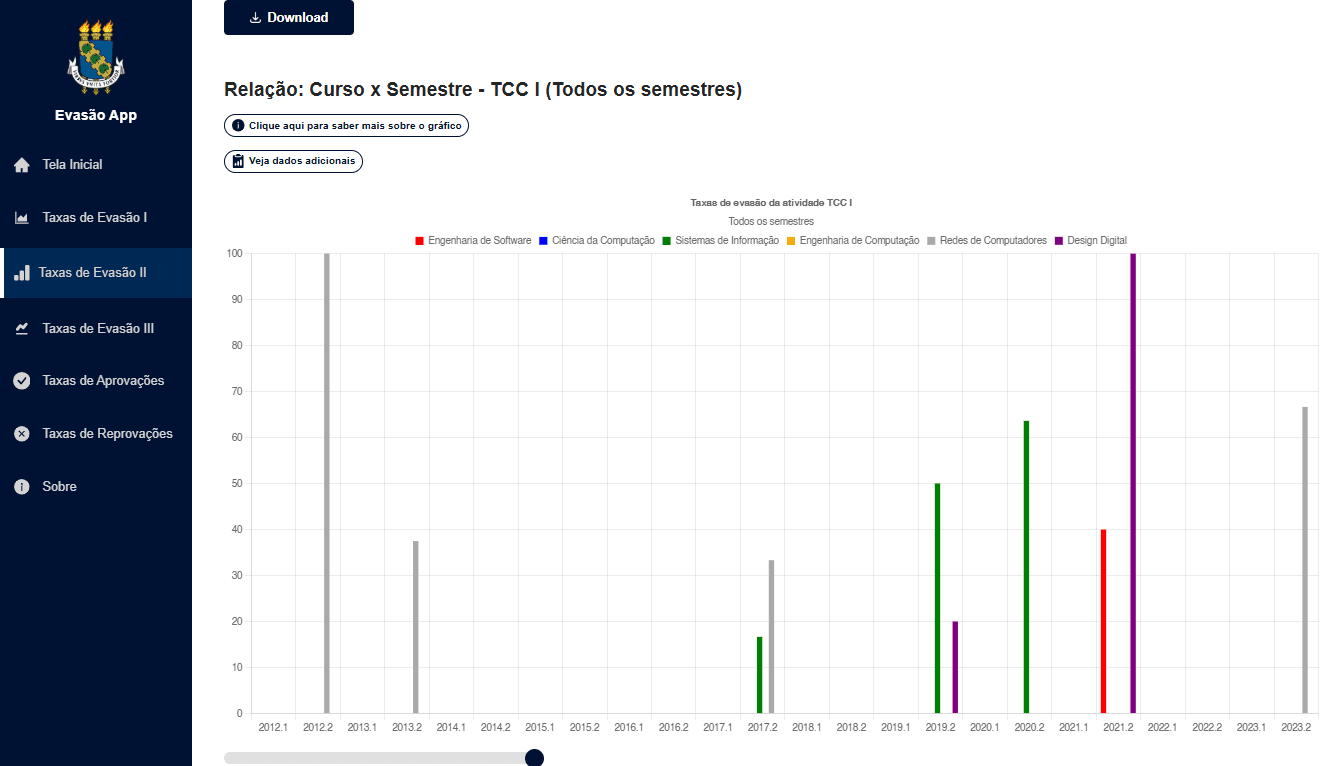1344x766 pixels.
Task: Toggle Design Digital legend series
Action: pos(1091,241)
